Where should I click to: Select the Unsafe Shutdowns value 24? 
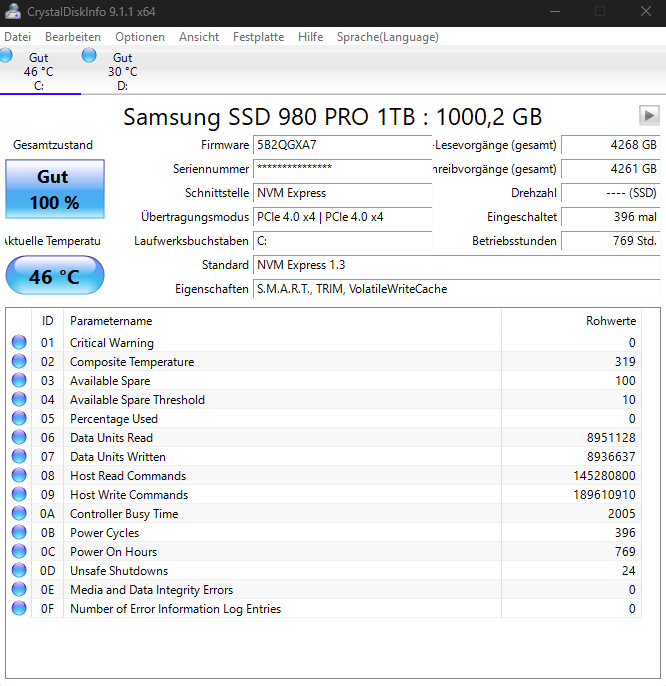coord(628,570)
